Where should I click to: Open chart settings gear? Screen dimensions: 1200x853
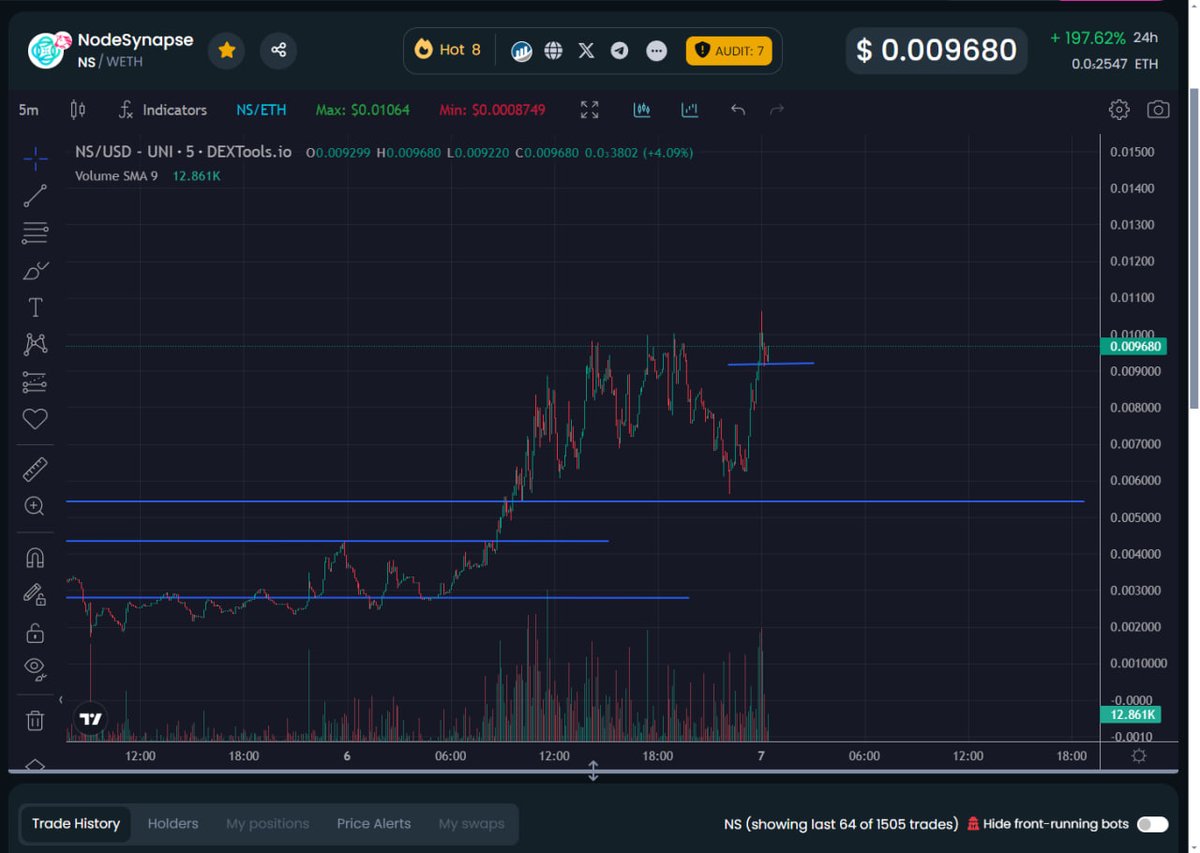pos(1119,110)
